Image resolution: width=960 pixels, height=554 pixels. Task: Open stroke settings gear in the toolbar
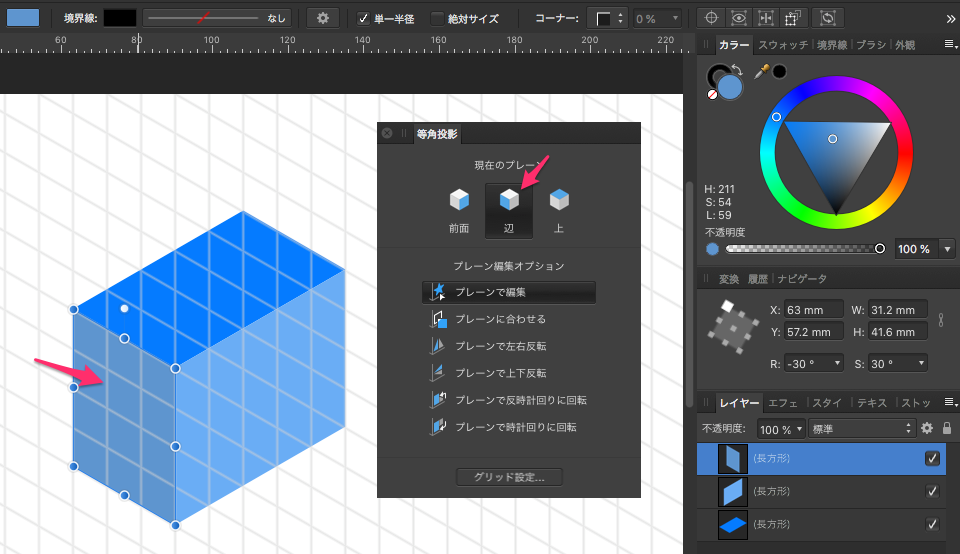322,18
